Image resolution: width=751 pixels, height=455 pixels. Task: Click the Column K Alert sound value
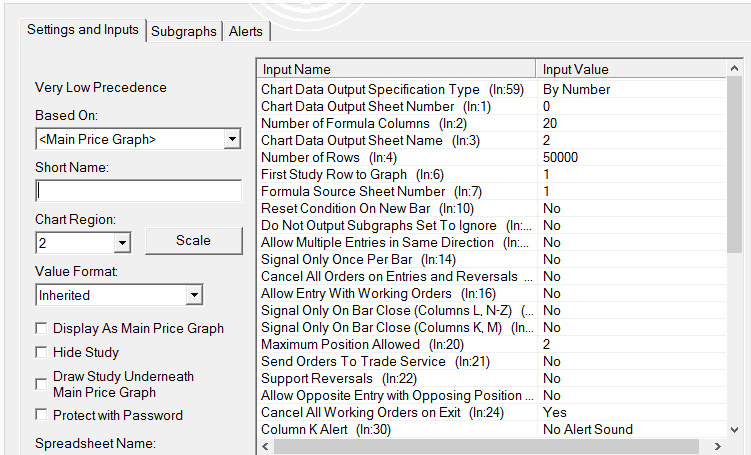[x=587, y=429]
